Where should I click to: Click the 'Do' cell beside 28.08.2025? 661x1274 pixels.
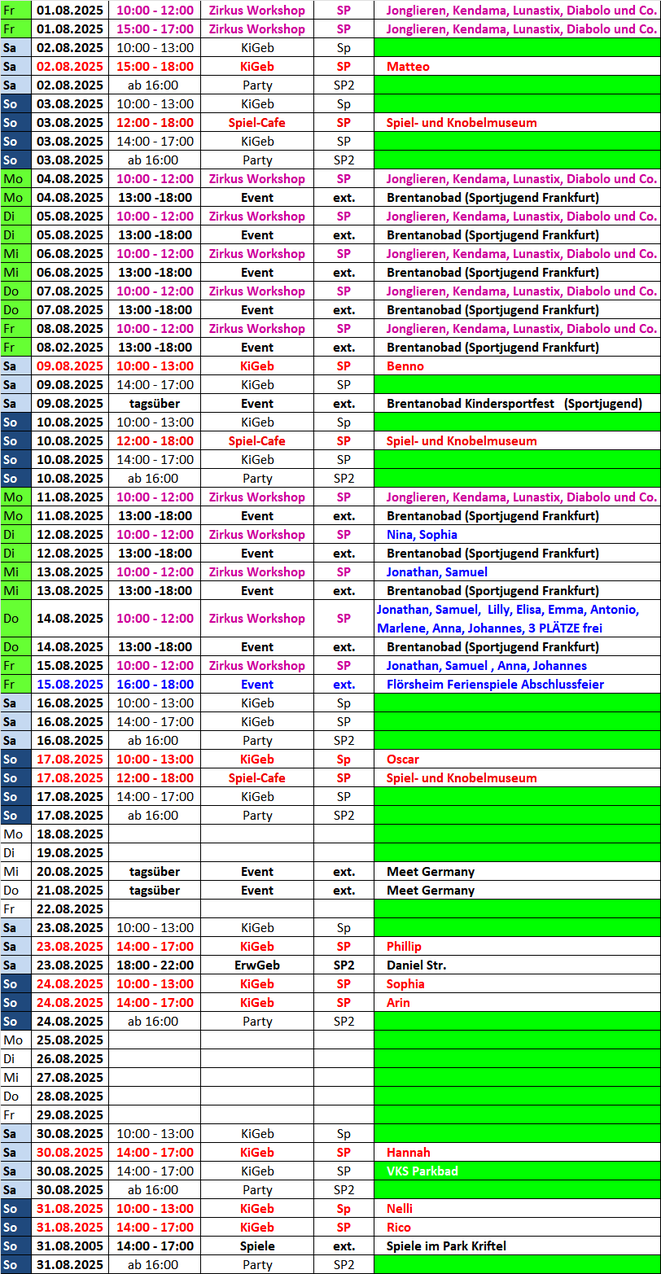pos(15,1096)
